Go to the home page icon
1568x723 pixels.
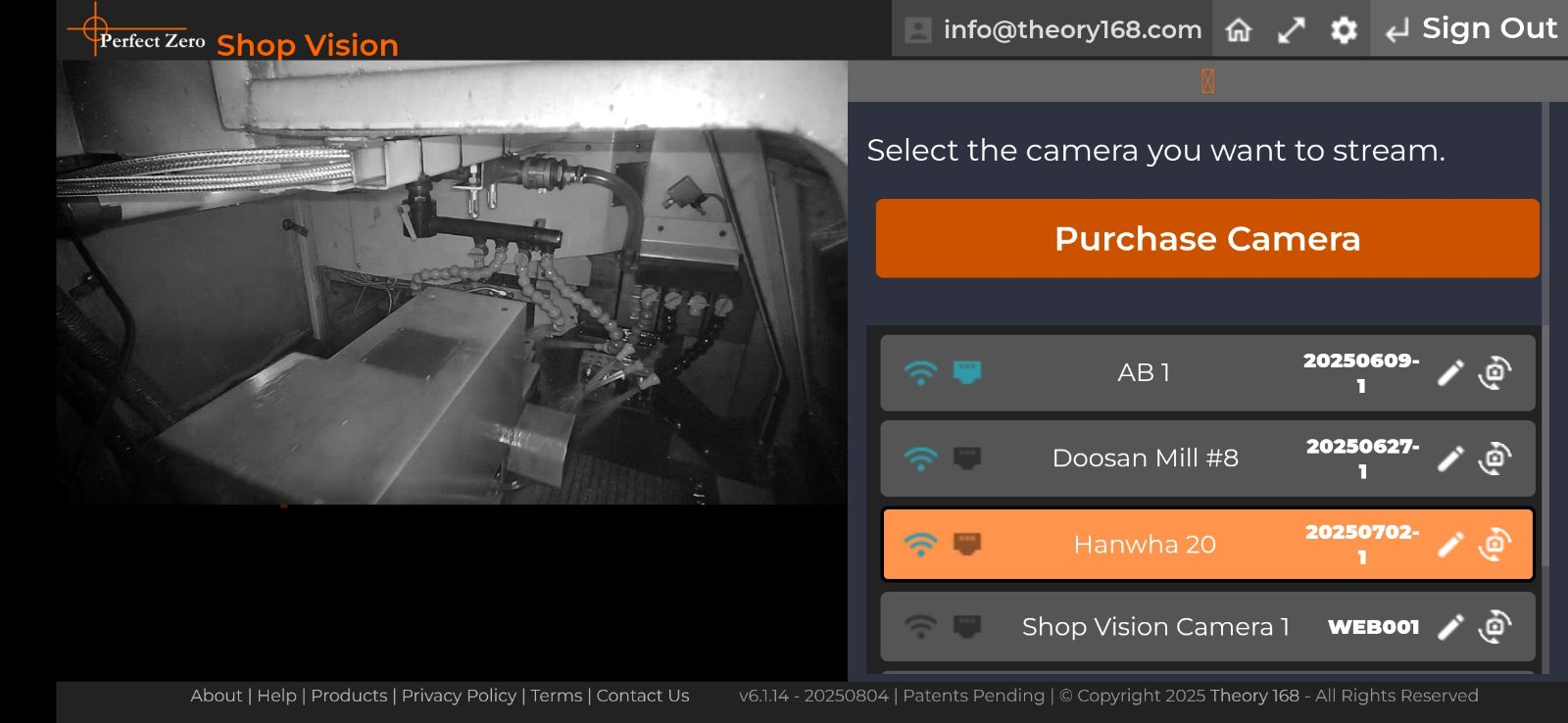point(1239,30)
